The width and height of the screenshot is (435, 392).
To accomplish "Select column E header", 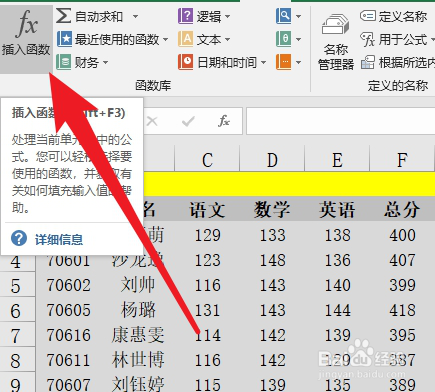I will 337,160.
